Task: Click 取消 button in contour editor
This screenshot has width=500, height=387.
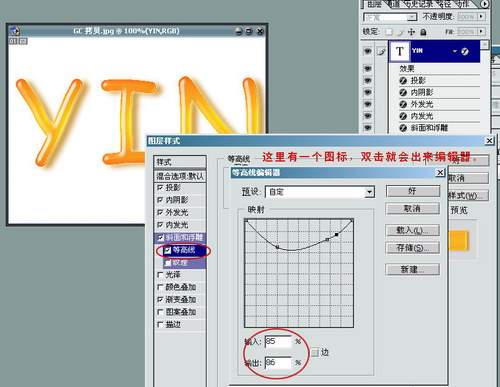Action: tap(413, 209)
